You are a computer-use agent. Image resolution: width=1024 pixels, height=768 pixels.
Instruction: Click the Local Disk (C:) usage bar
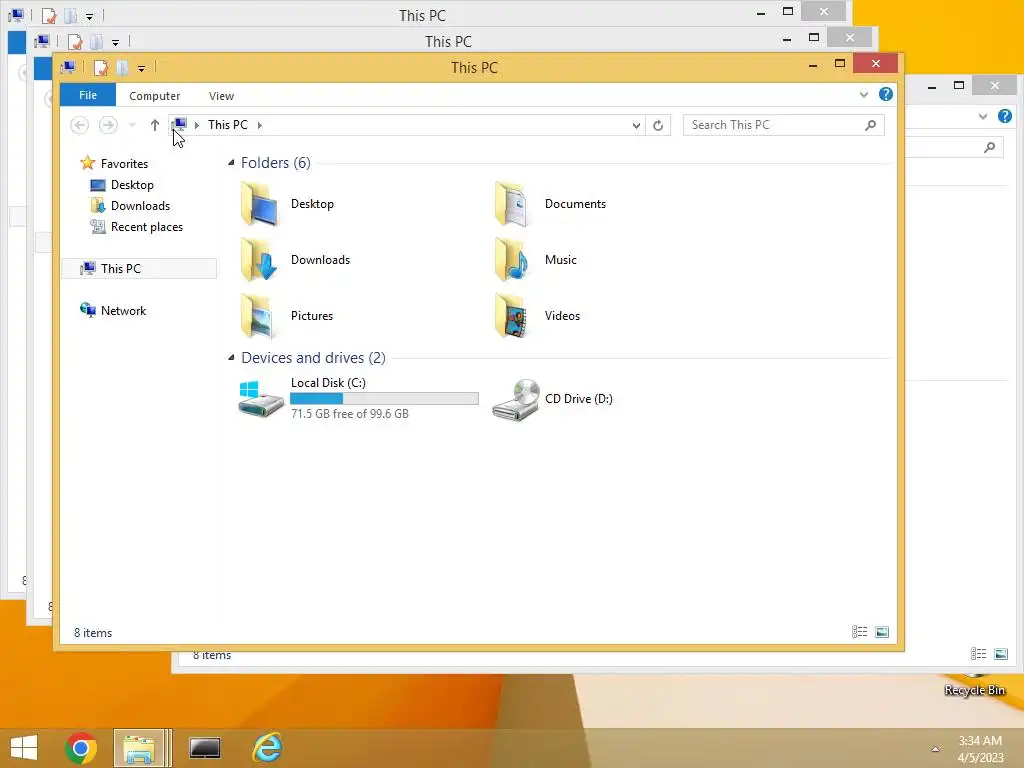384,398
